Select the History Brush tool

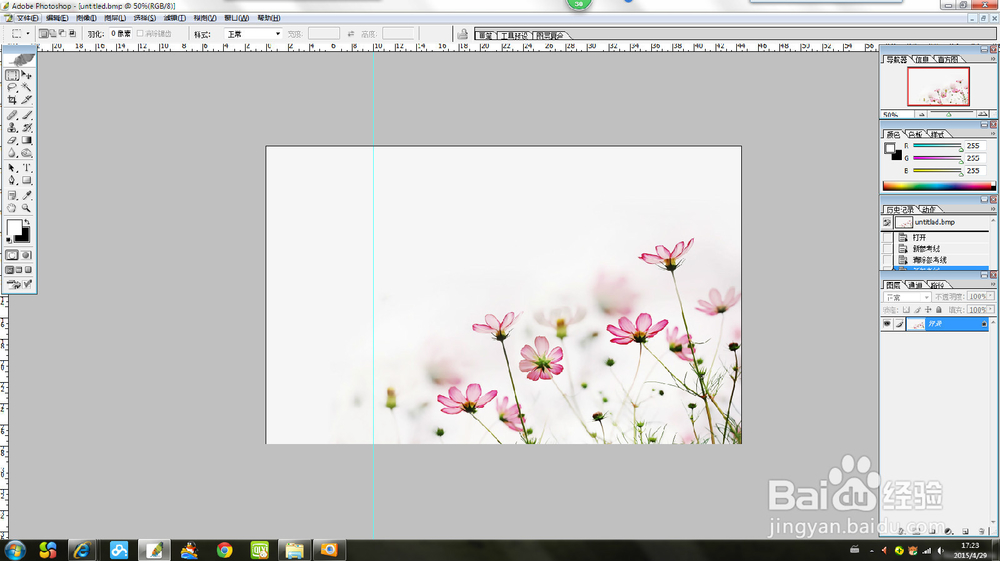point(27,128)
